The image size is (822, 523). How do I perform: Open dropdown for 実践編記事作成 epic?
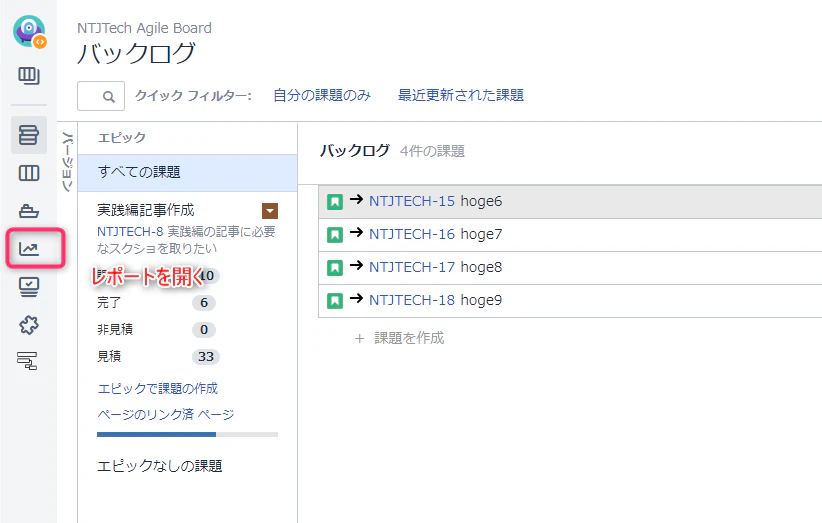(x=270, y=211)
